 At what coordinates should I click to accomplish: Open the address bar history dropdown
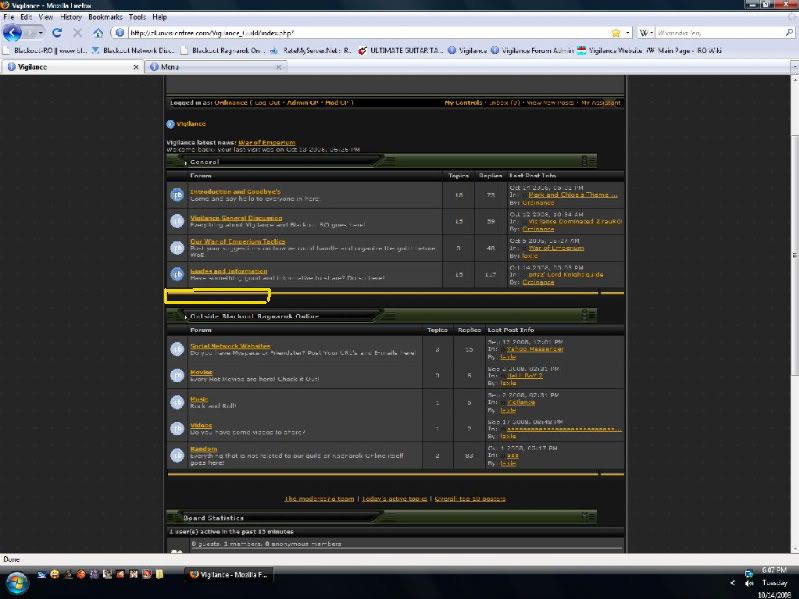tap(628, 32)
